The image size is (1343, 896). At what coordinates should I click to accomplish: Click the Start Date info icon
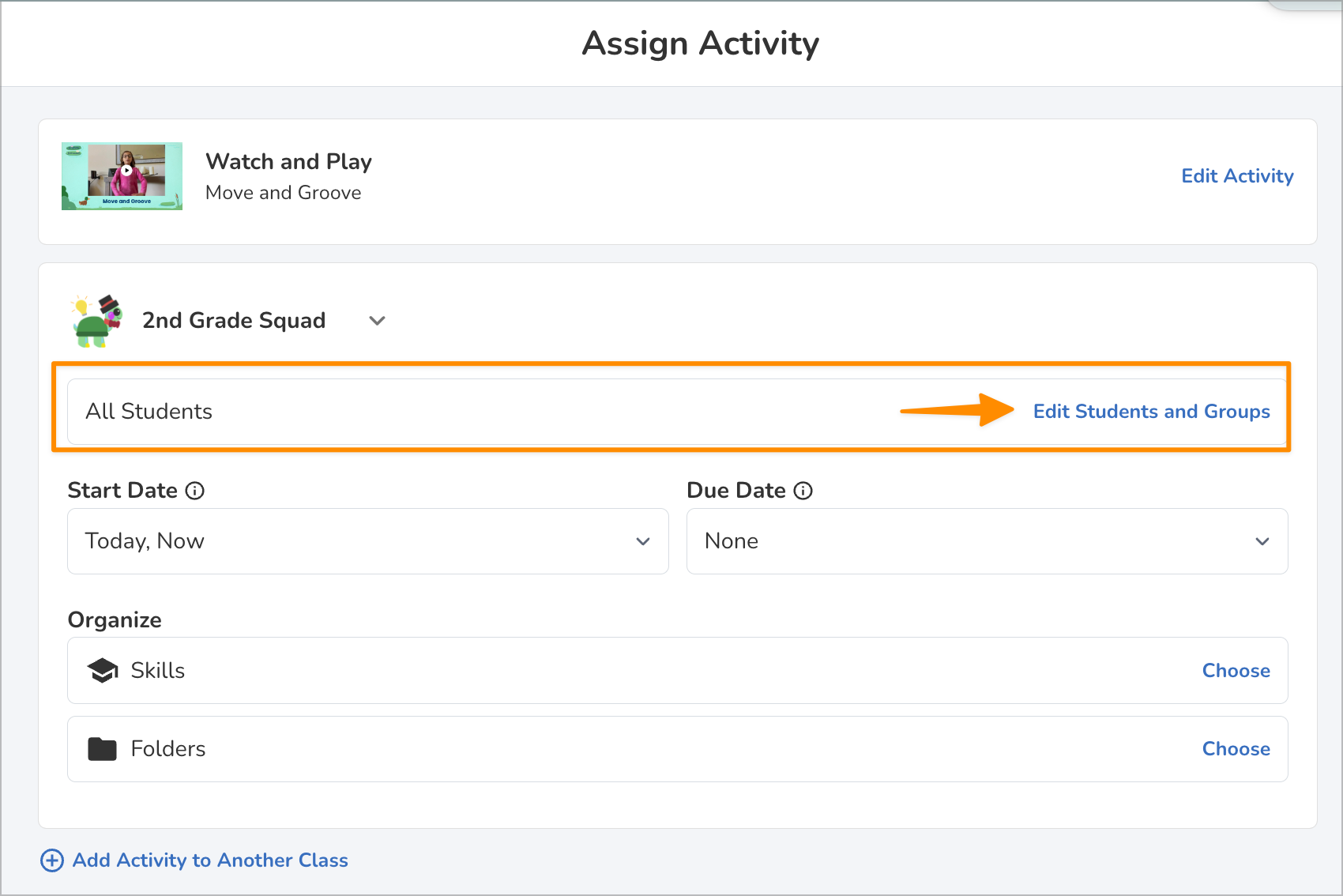tap(195, 491)
